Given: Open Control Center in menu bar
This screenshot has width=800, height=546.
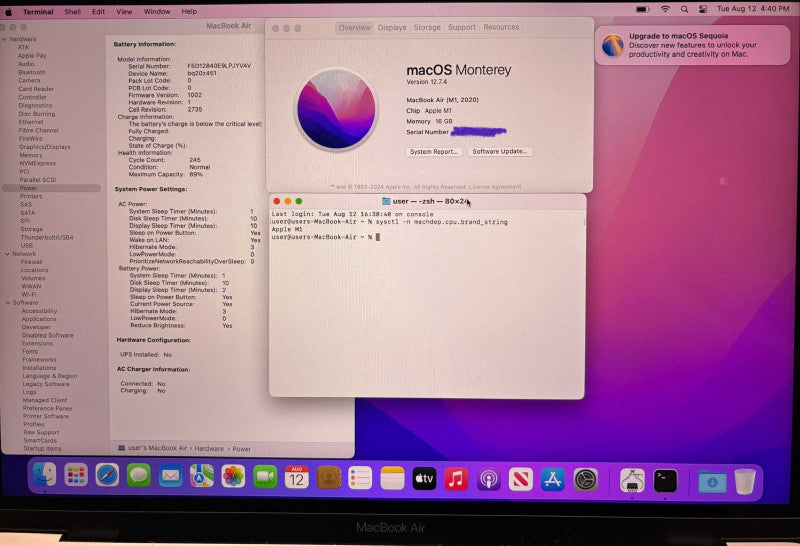Looking at the screenshot, I should pos(703,9).
